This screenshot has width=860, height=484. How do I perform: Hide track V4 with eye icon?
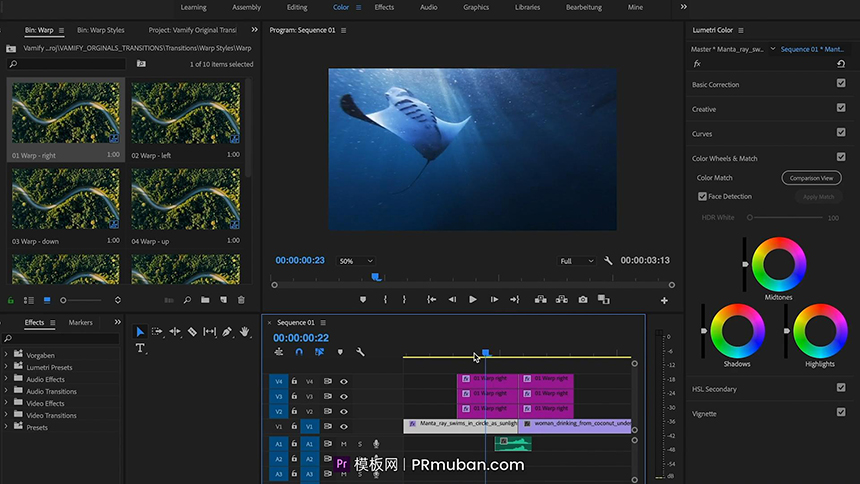click(344, 381)
